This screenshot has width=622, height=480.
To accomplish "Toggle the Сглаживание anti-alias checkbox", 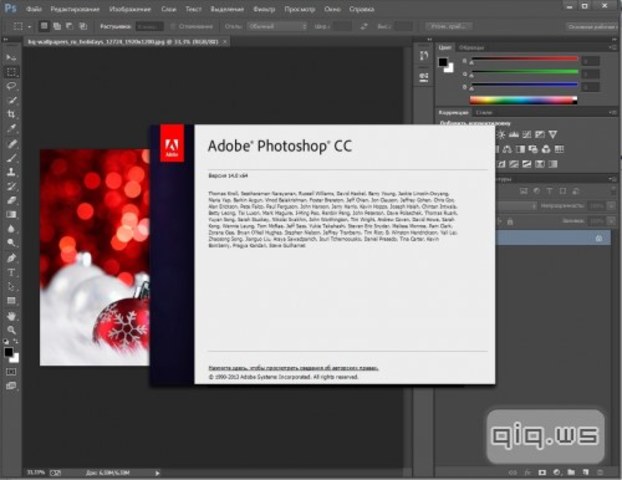I will (x=173, y=27).
